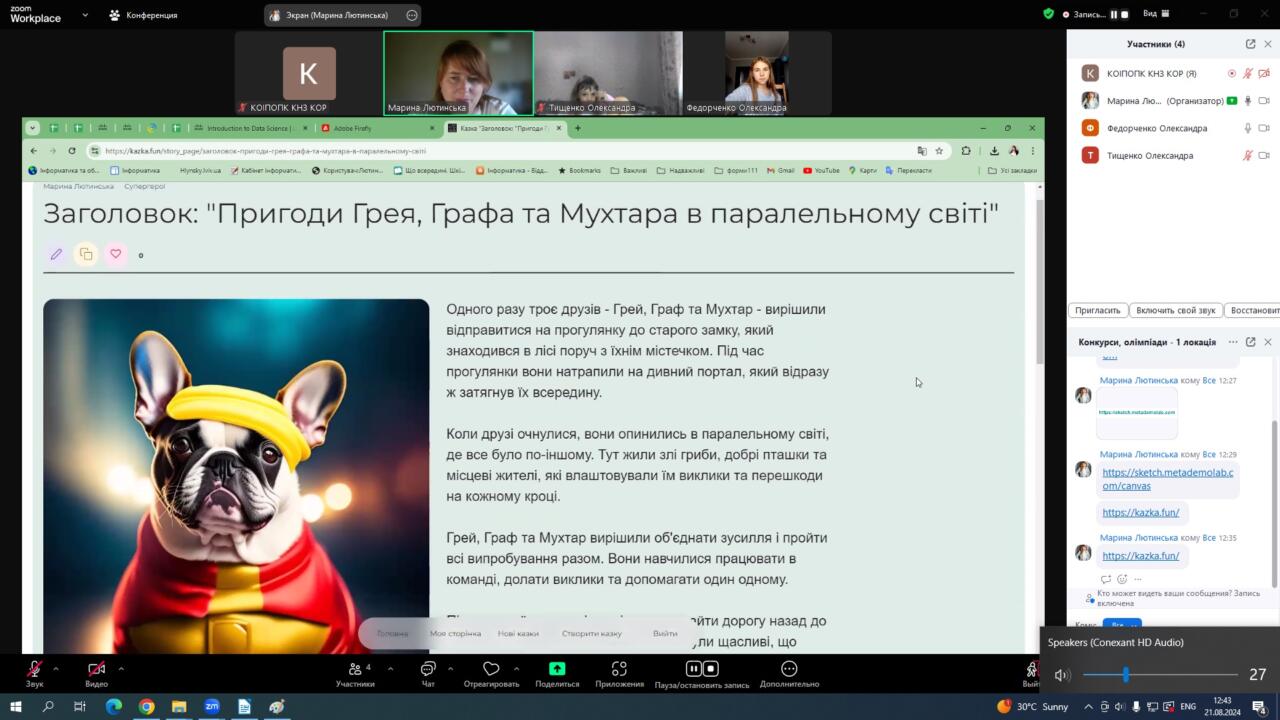Screen dimensions: 1280x720
Task: Pause recording from the top Запись indicator
Action: (x=1114, y=14)
